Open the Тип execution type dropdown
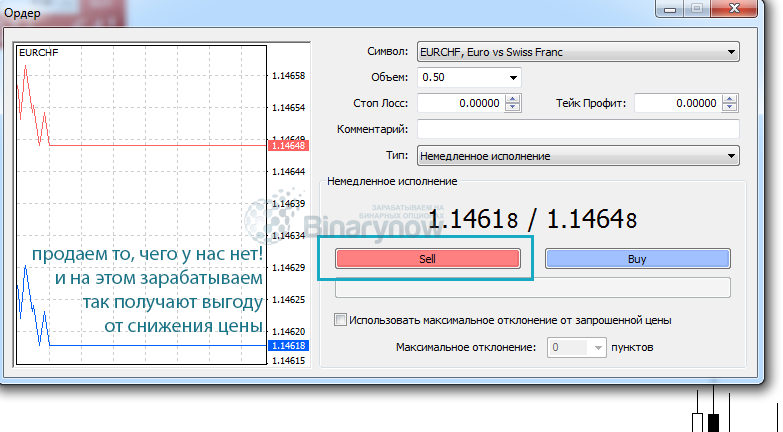 pyautogui.click(x=578, y=156)
